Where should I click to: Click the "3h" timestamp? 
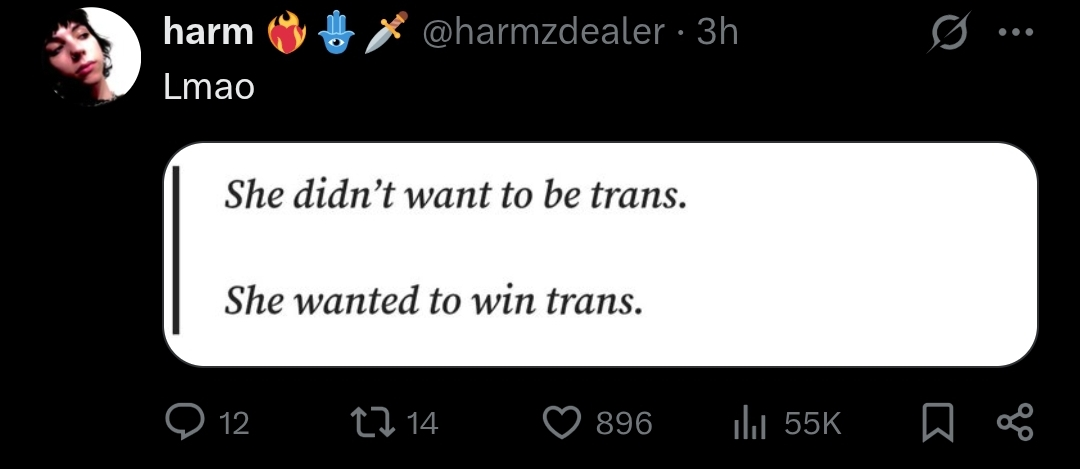tap(717, 33)
